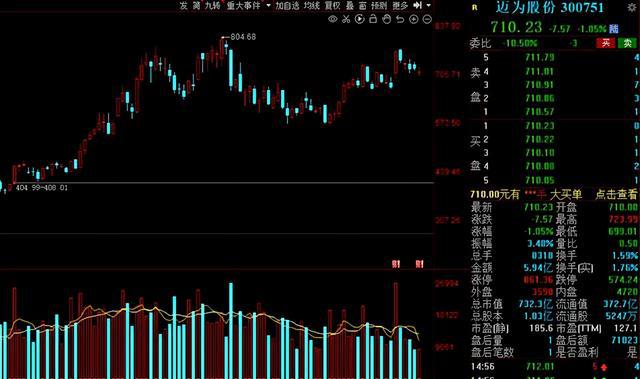The width and height of the screenshot is (640, 379).
Task: Toggle the eye visibility icon above the chart
Action: click(x=333, y=19)
